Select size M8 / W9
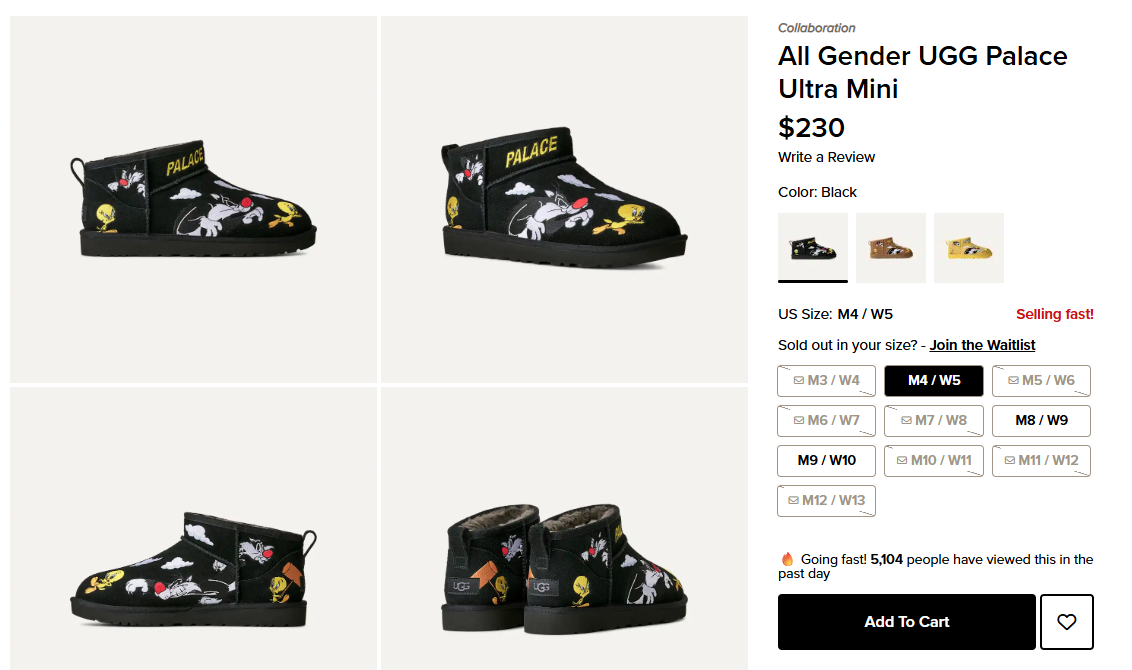1132x670 pixels. coord(1041,421)
